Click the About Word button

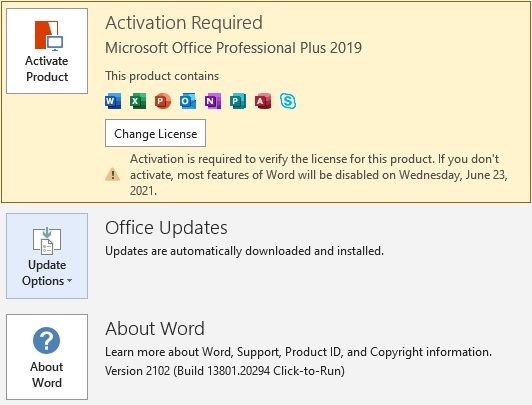47,357
